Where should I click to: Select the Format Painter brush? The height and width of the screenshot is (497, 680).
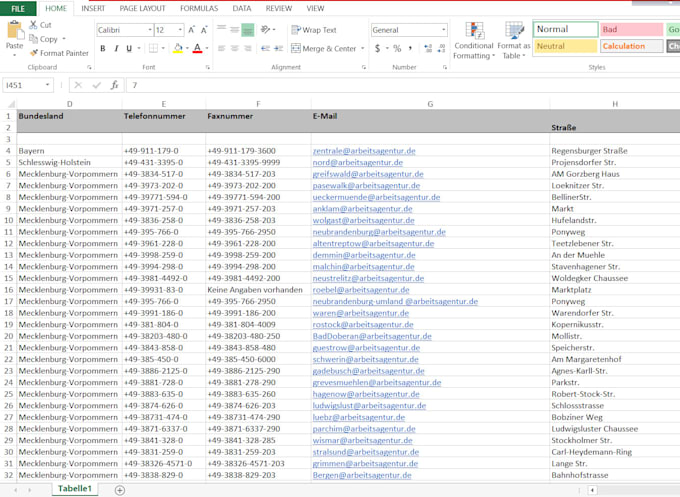[x=33, y=53]
